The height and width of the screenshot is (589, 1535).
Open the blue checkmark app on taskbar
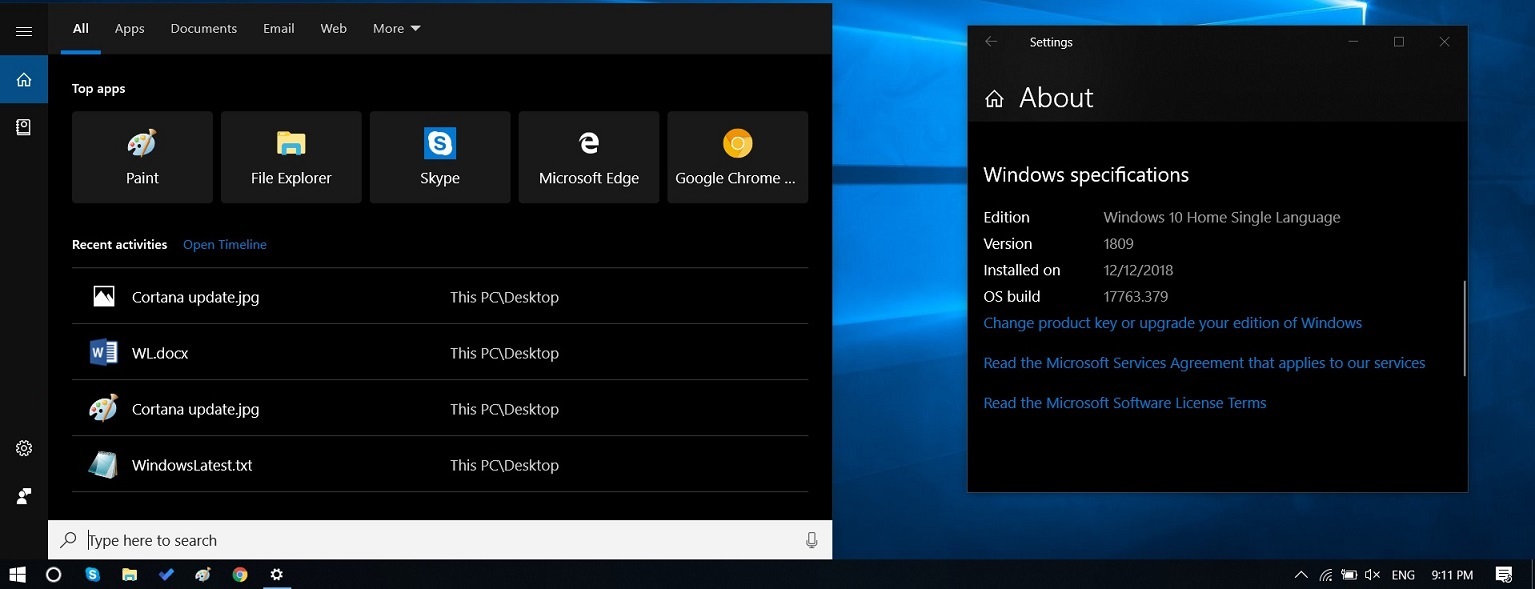166,575
